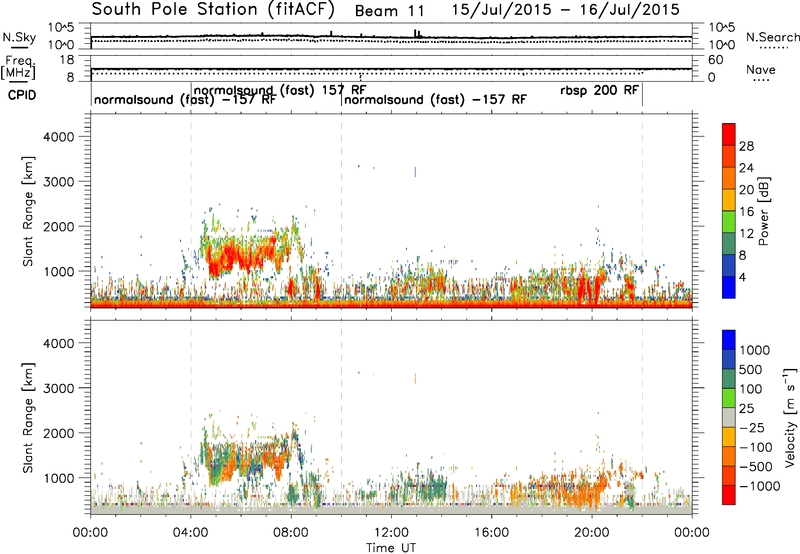This screenshot has width=800, height=554.
Task: Click the N.Search legend label
Action: [773, 37]
